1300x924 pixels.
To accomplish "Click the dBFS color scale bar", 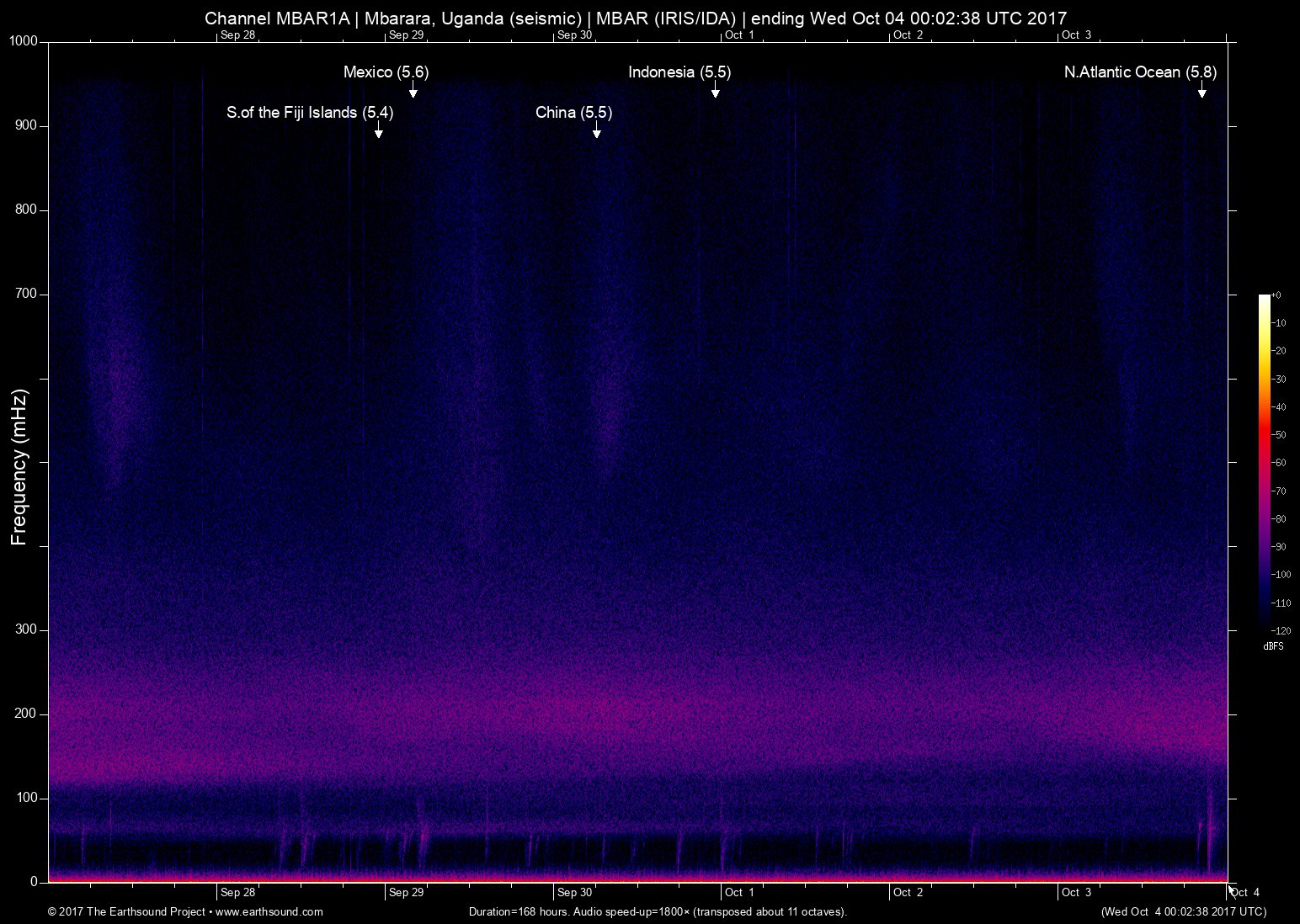I will pyautogui.click(x=1264, y=461).
